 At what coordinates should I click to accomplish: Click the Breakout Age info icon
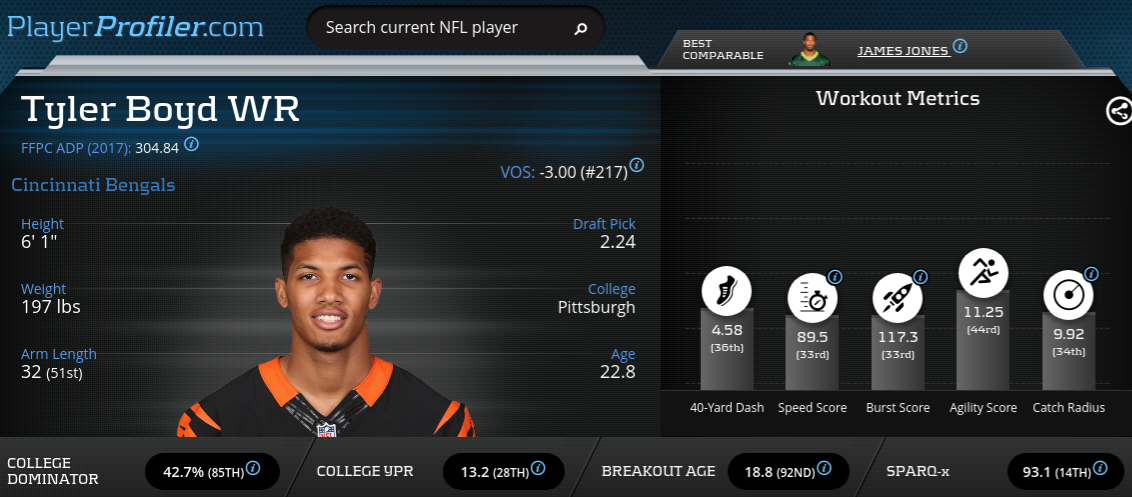tap(824, 468)
